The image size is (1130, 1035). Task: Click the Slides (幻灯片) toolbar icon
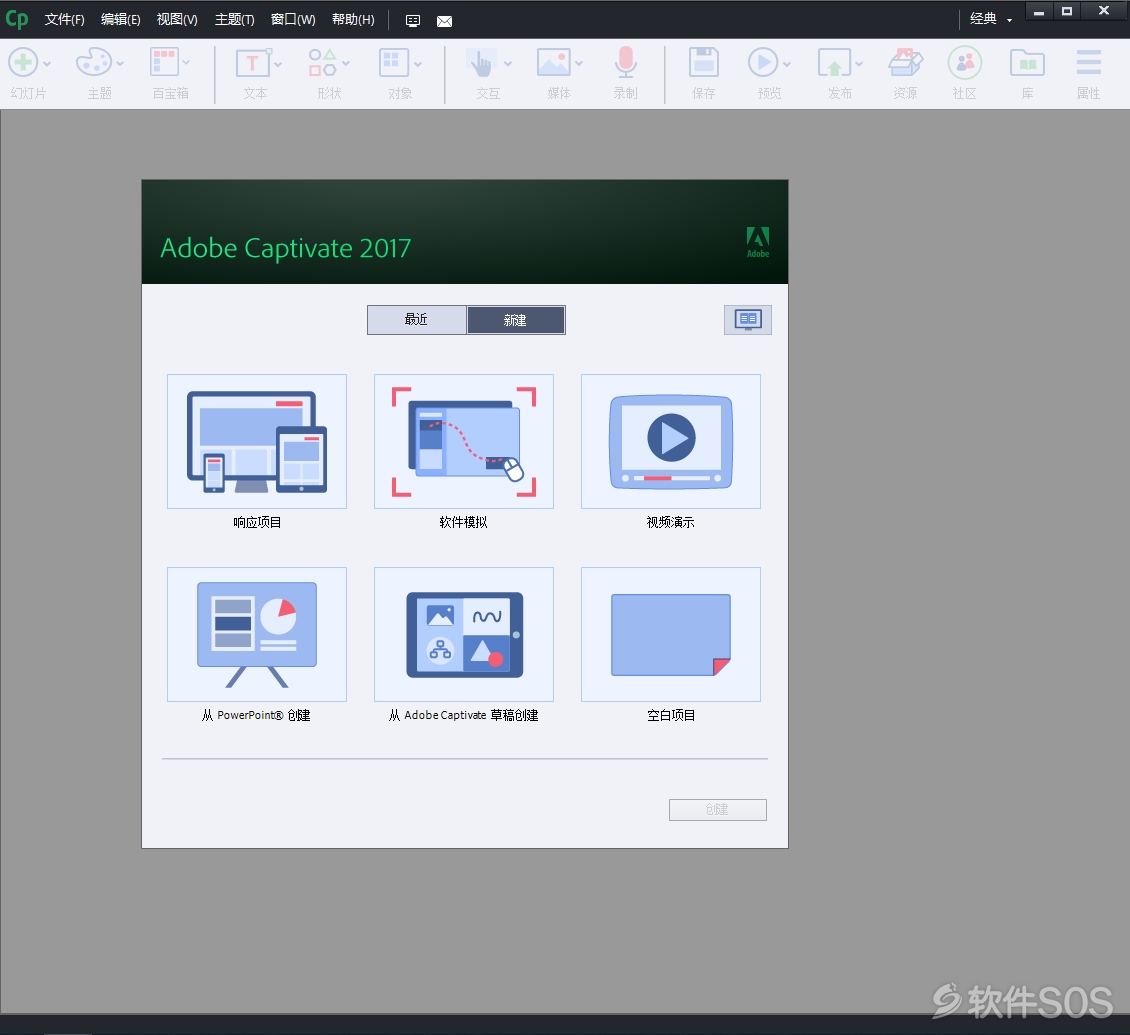pos(23,63)
